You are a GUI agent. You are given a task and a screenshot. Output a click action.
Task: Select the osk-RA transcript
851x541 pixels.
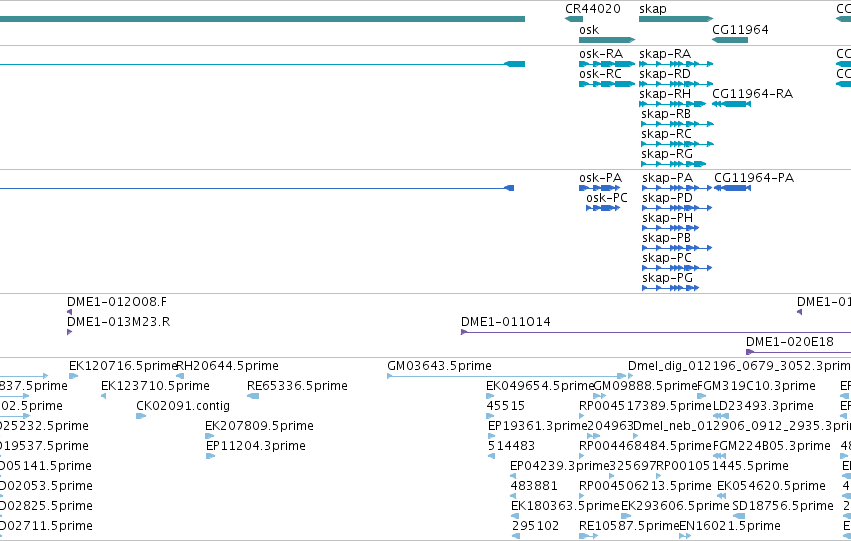pos(607,64)
